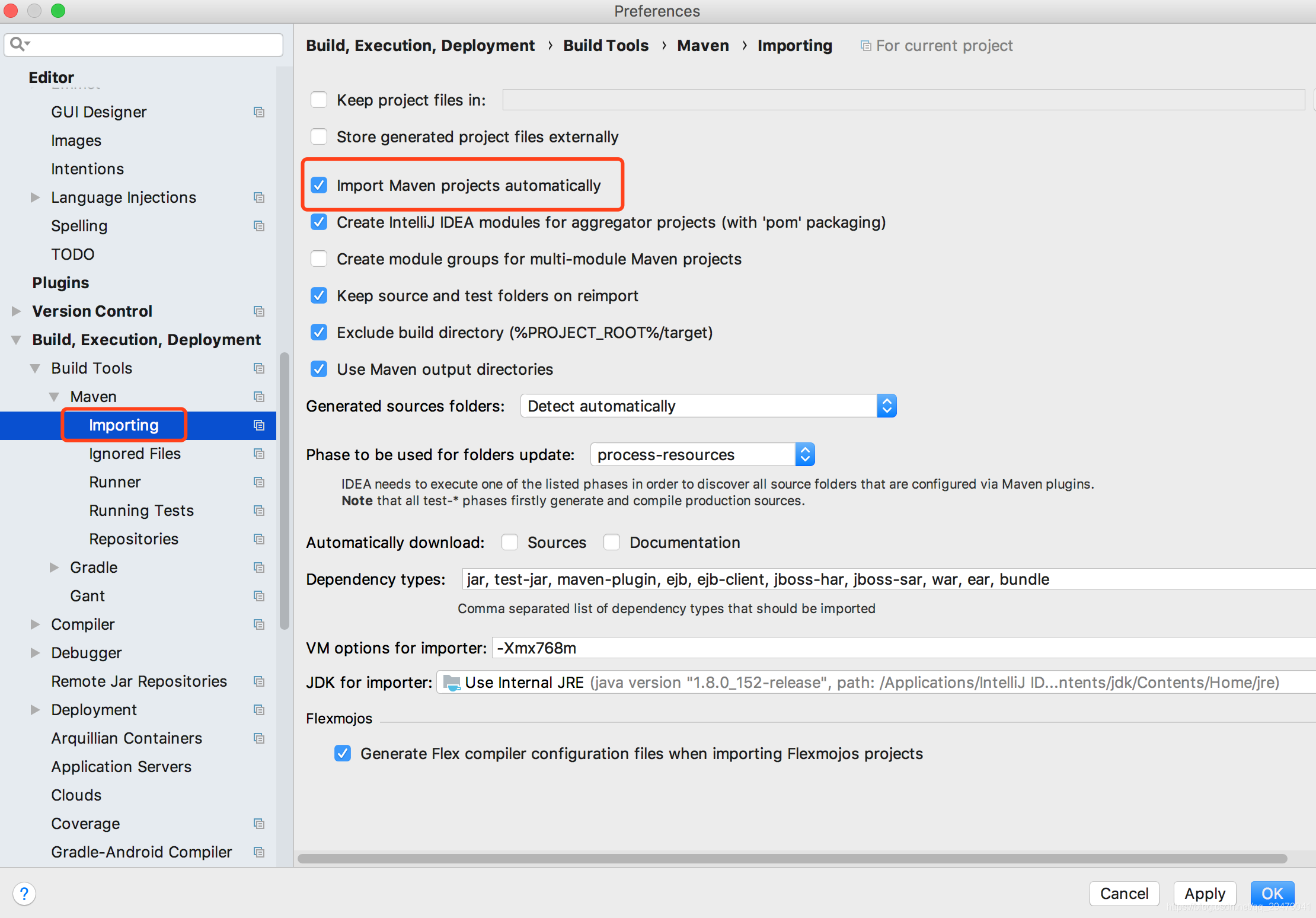
Task: Toggle Import Maven projects automatically checkbox
Action: [x=319, y=185]
